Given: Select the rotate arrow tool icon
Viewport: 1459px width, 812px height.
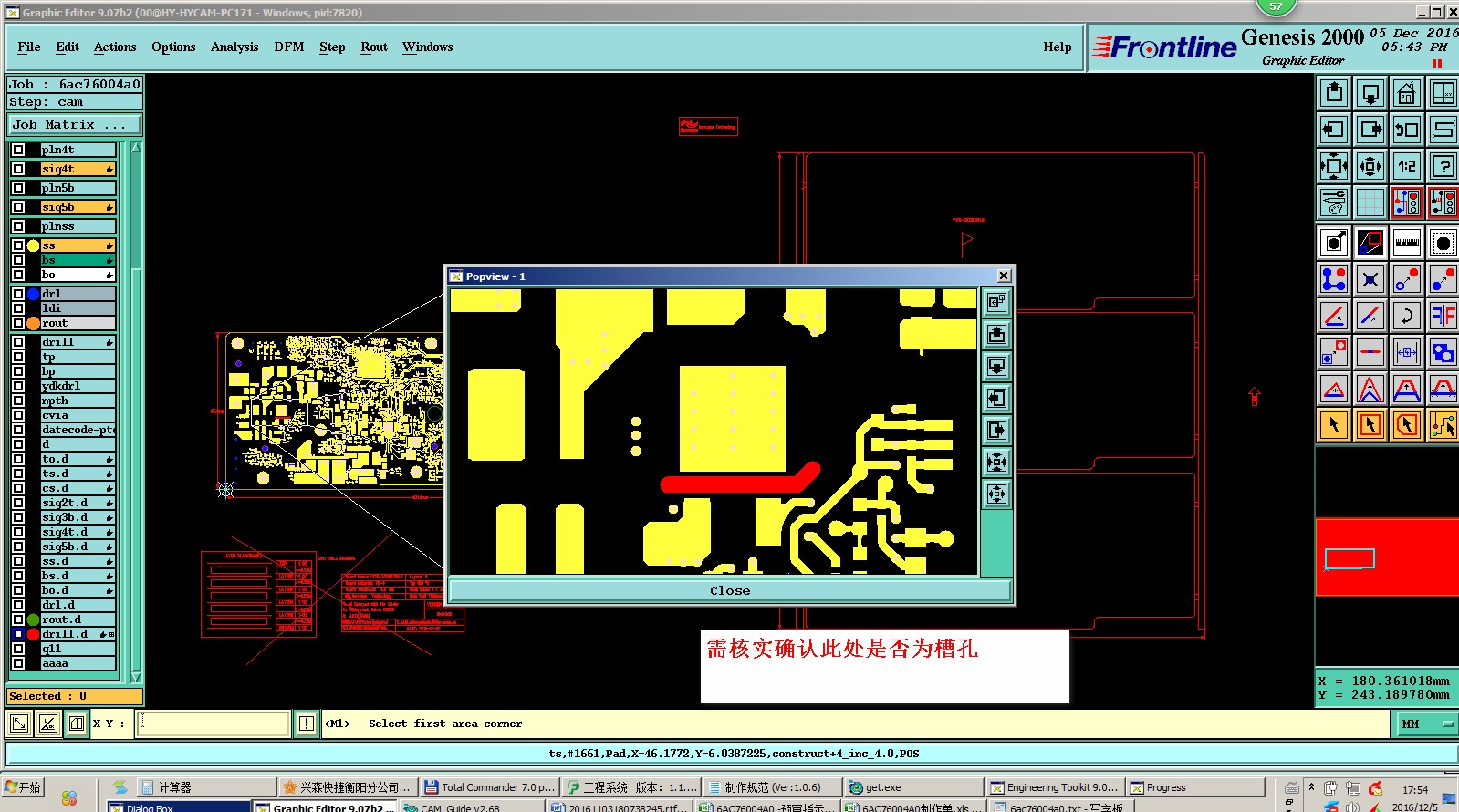Looking at the screenshot, I should 1406,316.
